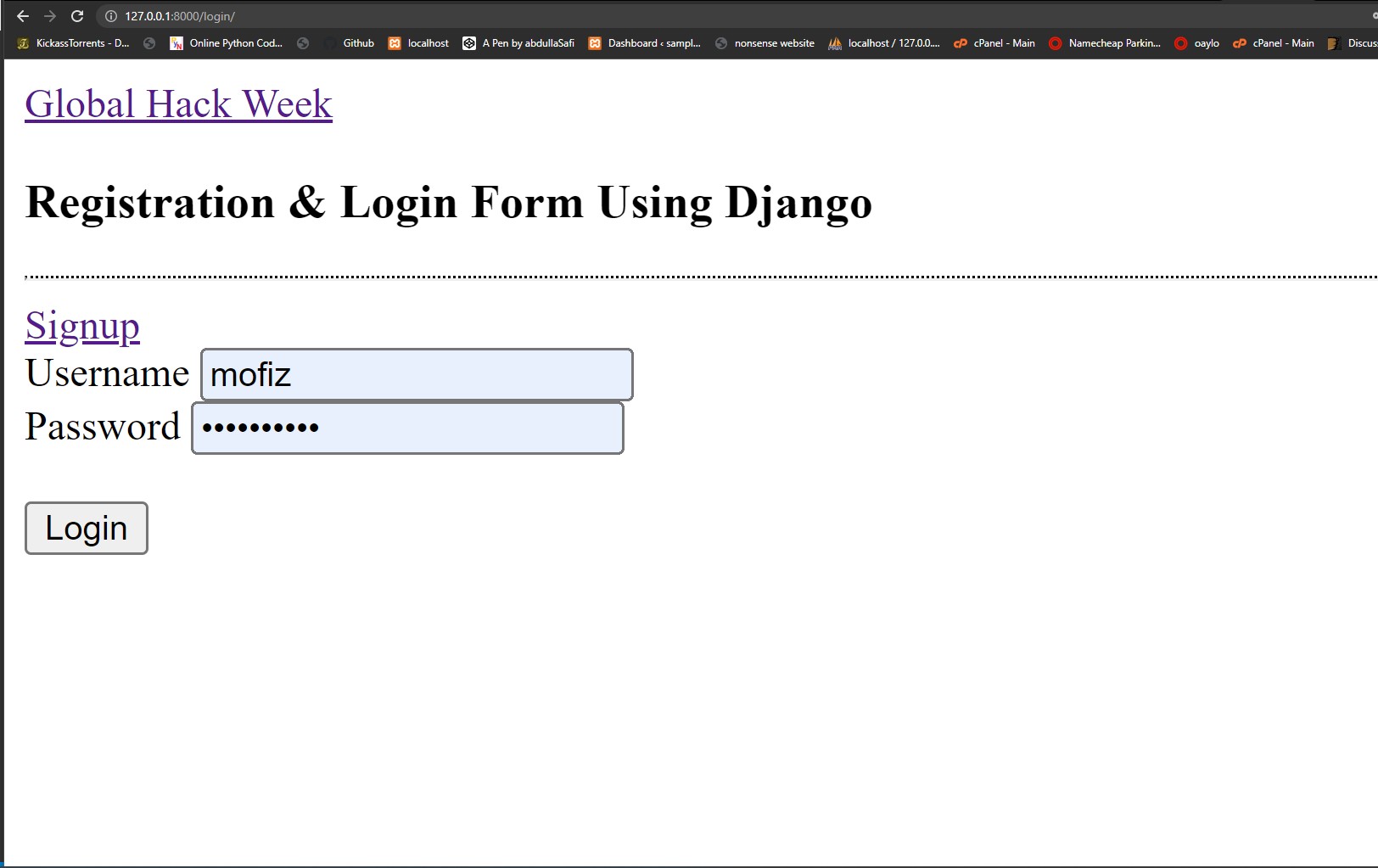Open the unlabeled globe bookmark after KickassTorrents

point(149,43)
